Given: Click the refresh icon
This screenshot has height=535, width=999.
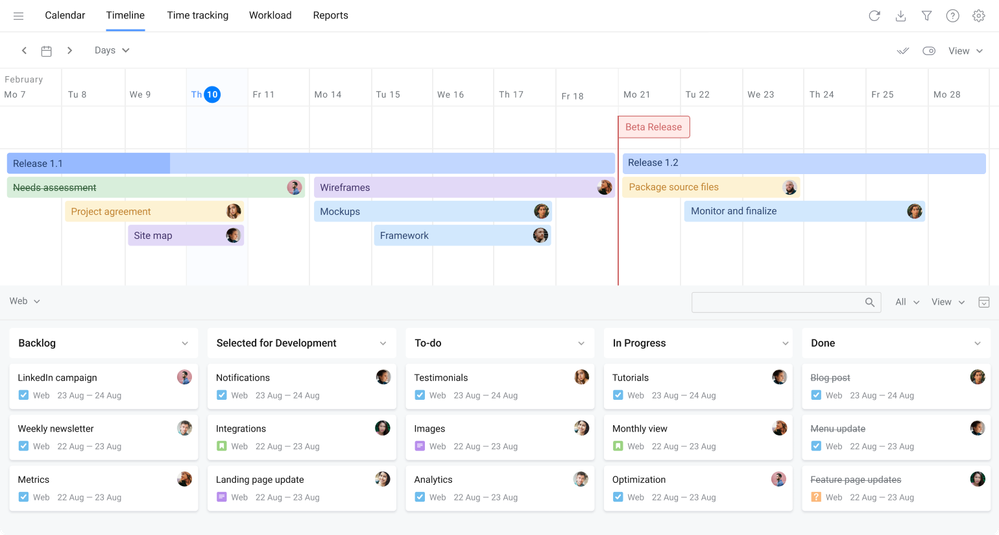Looking at the screenshot, I should coord(874,16).
